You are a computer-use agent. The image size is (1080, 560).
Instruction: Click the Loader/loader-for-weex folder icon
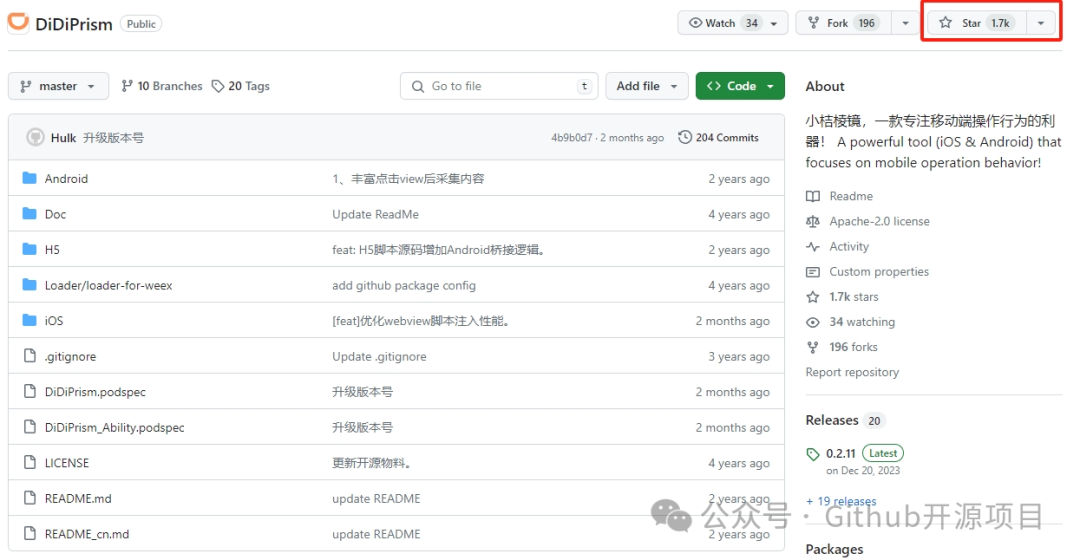pyautogui.click(x=29, y=284)
